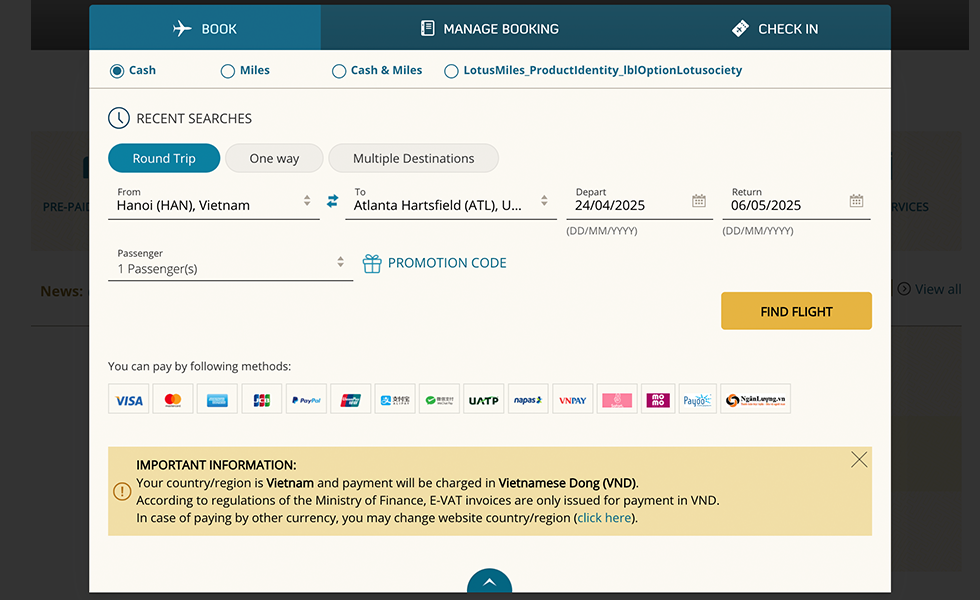Expand the From airport dropdown

click(307, 201)
